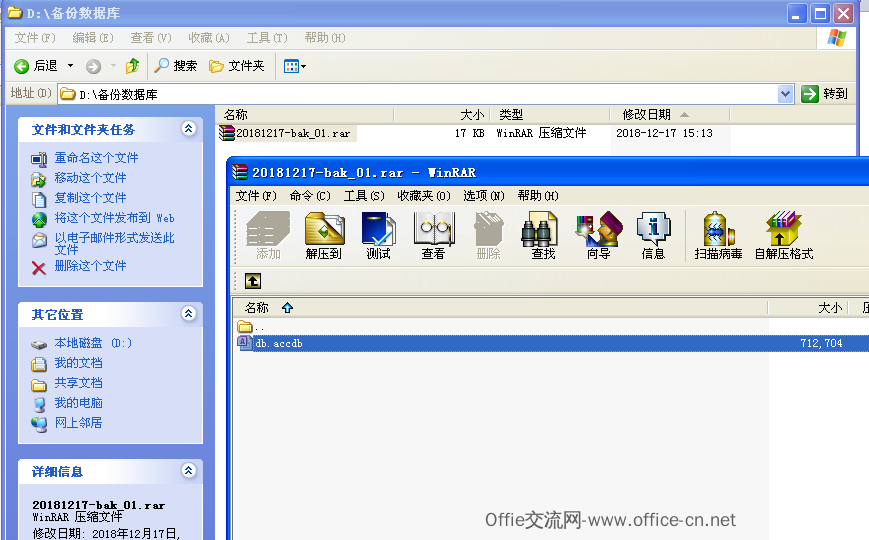Screen dimensions: 869x540
Task: Open the views dropdown in Explorer toolbar
Action: pos(294,67)
